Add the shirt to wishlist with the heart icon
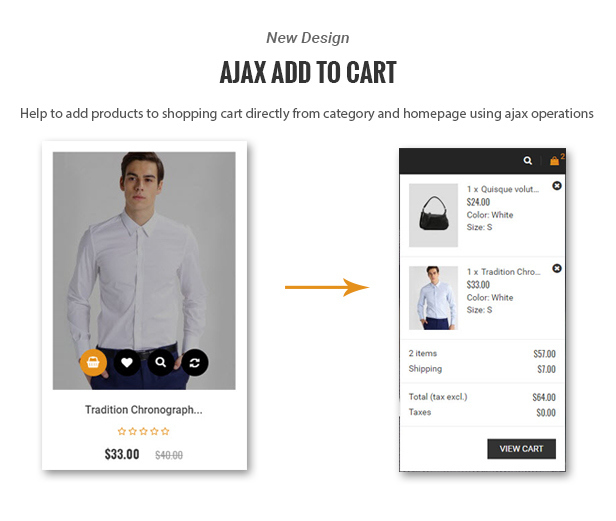616x521 pixels. (127, 362)
